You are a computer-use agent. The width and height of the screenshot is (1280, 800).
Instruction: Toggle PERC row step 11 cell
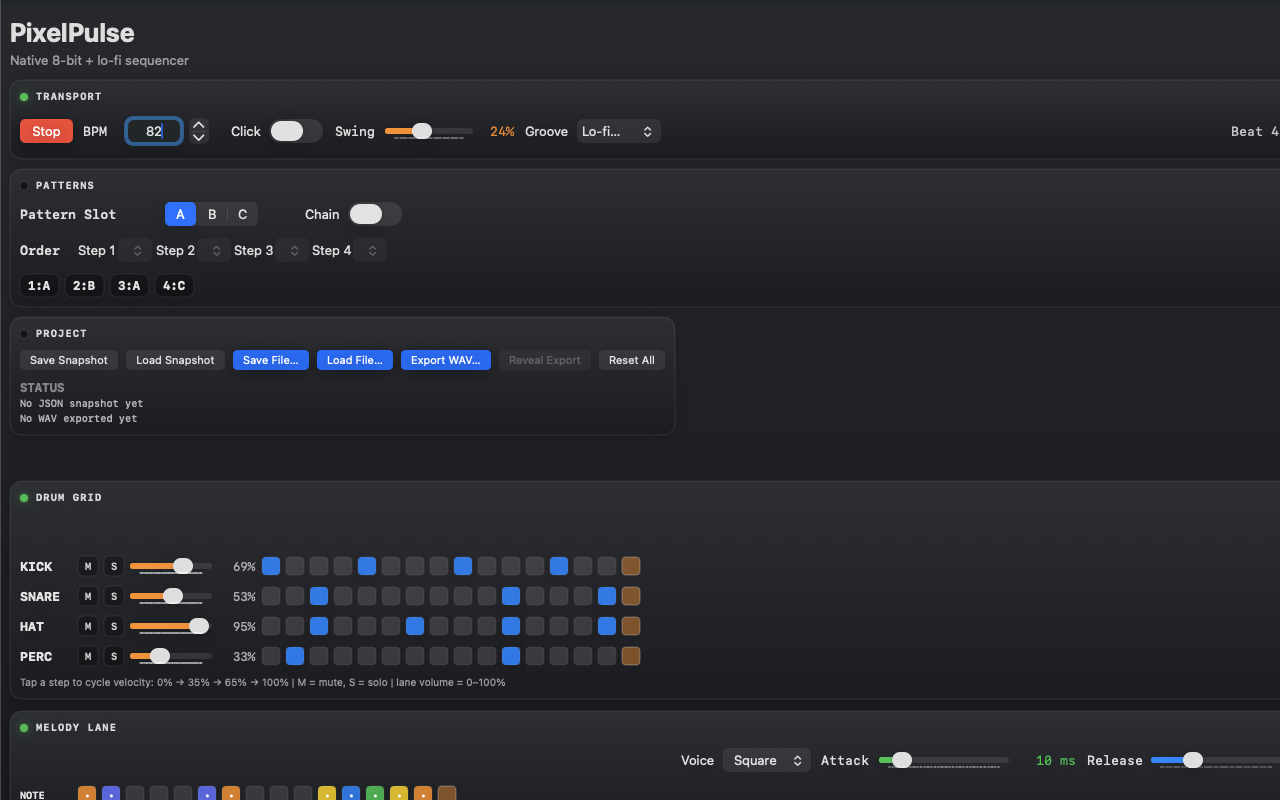point(511,656)
